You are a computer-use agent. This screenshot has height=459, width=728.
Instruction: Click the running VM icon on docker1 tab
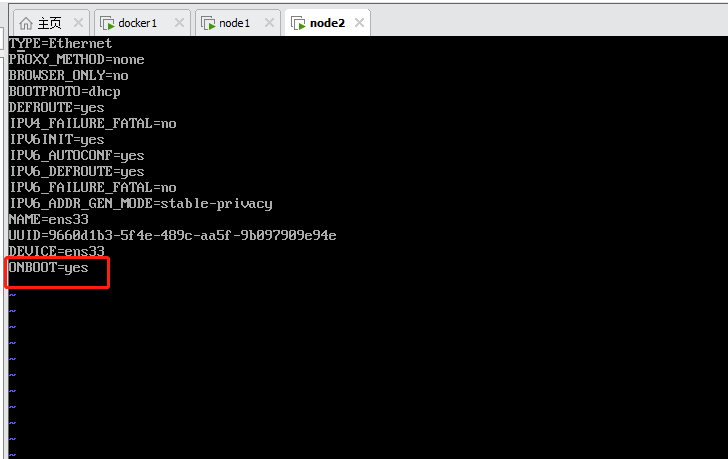[107, 23]
